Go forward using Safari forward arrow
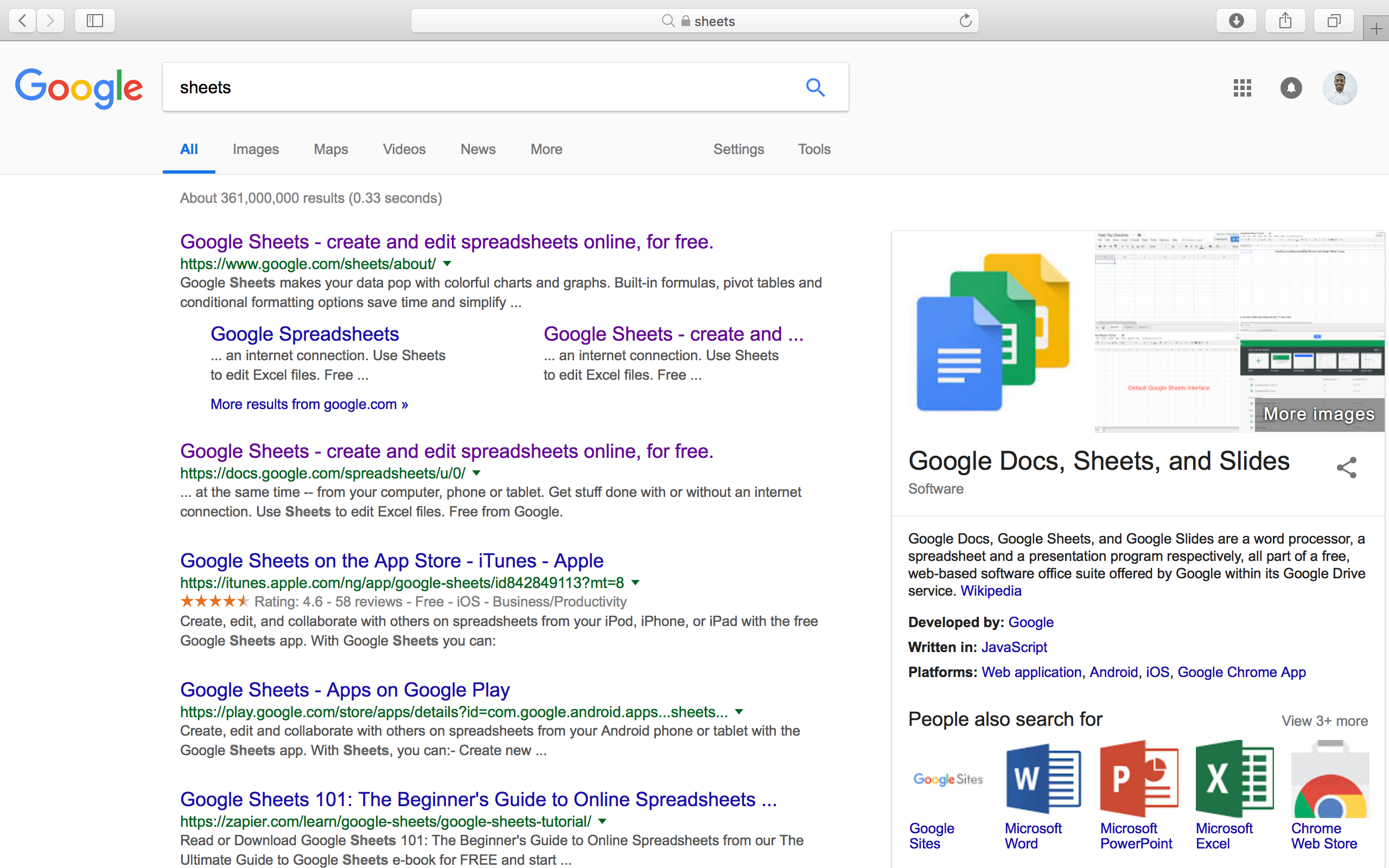 coord(50,21)
